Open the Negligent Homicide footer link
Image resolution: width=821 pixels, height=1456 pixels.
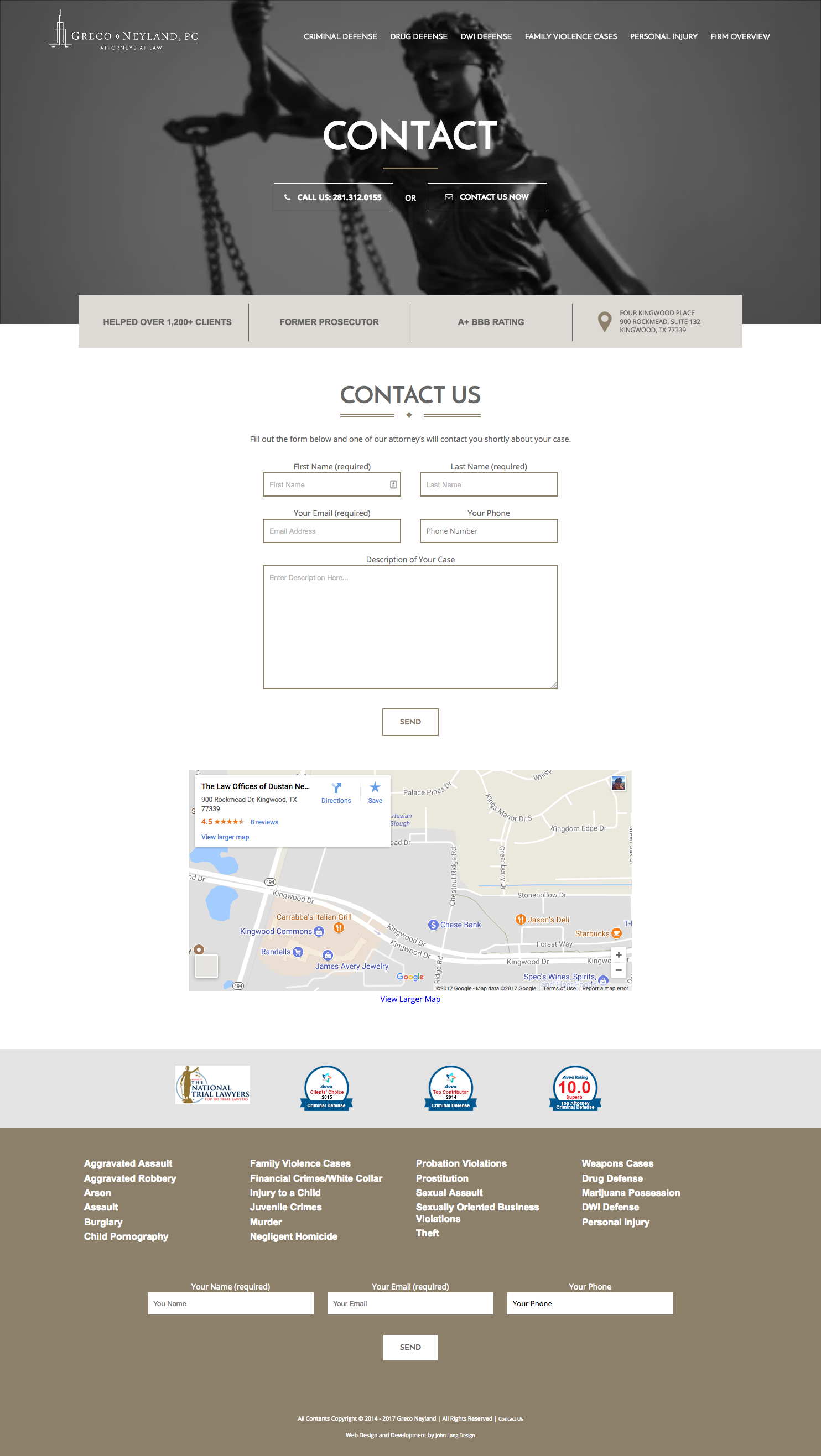294,1236
